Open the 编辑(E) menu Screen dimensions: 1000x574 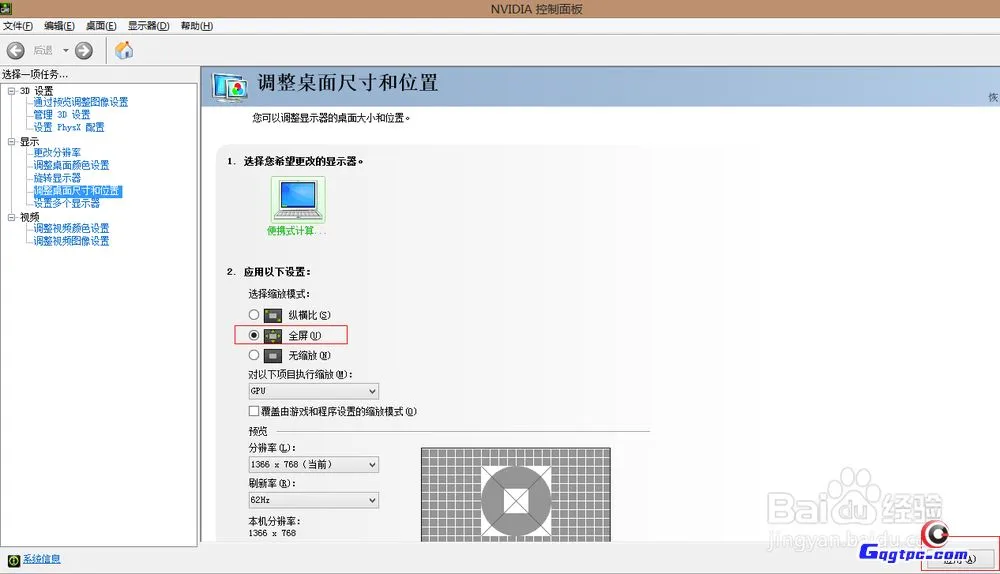(x=59, y=26)
